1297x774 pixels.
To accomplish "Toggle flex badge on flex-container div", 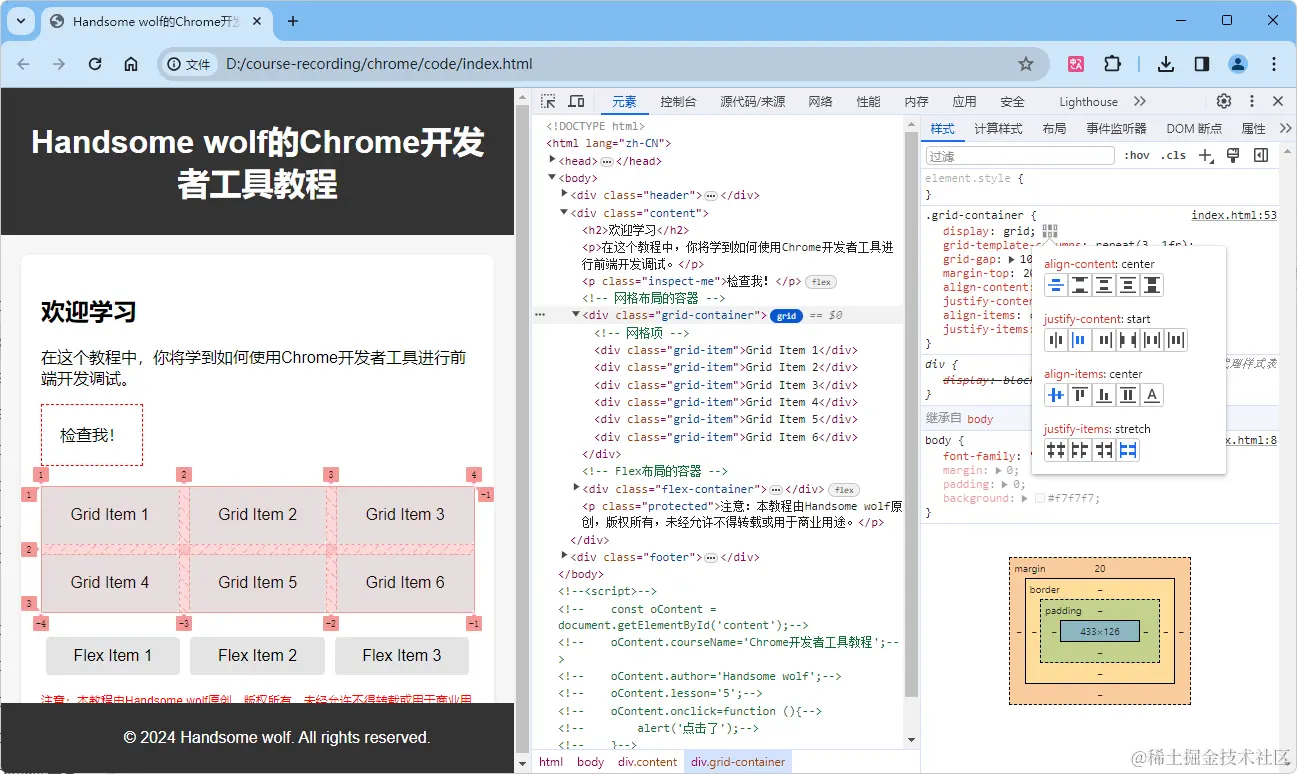I will [x=845, y=490].
